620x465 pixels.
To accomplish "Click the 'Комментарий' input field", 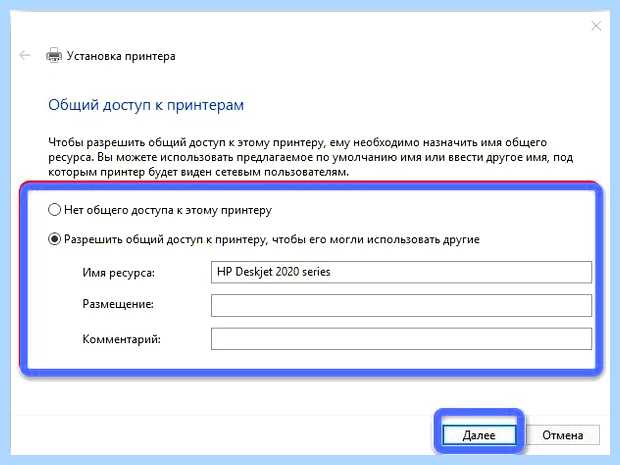I will click(401, 339).
